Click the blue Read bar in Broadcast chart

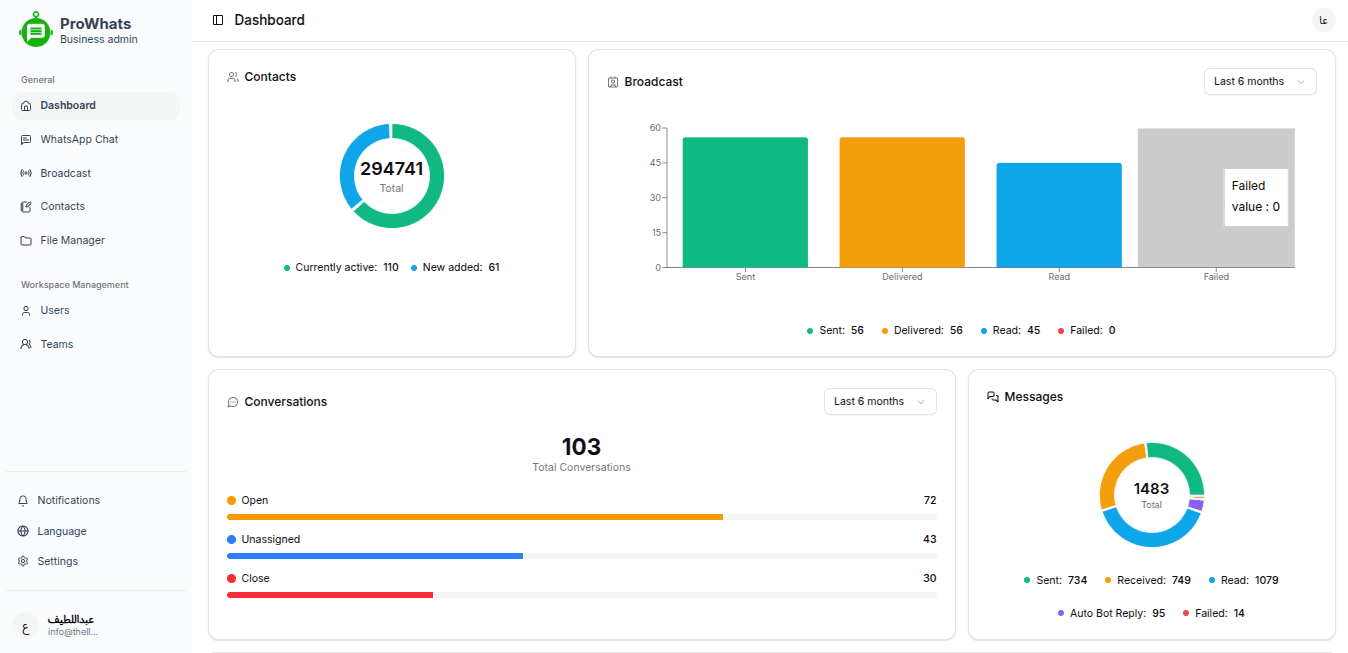pos(1058,215)
